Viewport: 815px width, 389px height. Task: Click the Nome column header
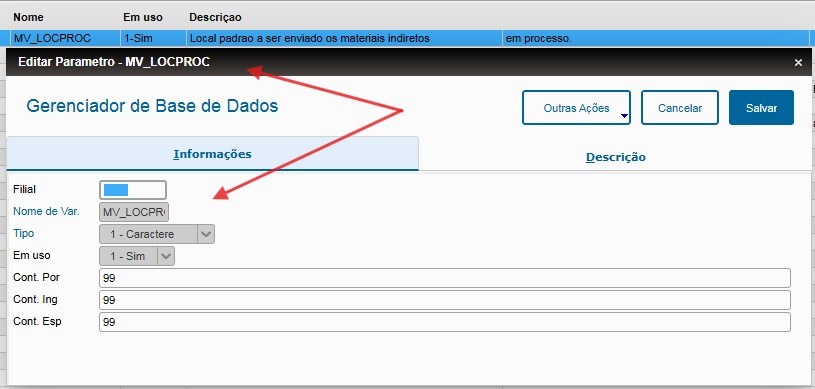tap(29, 17)
